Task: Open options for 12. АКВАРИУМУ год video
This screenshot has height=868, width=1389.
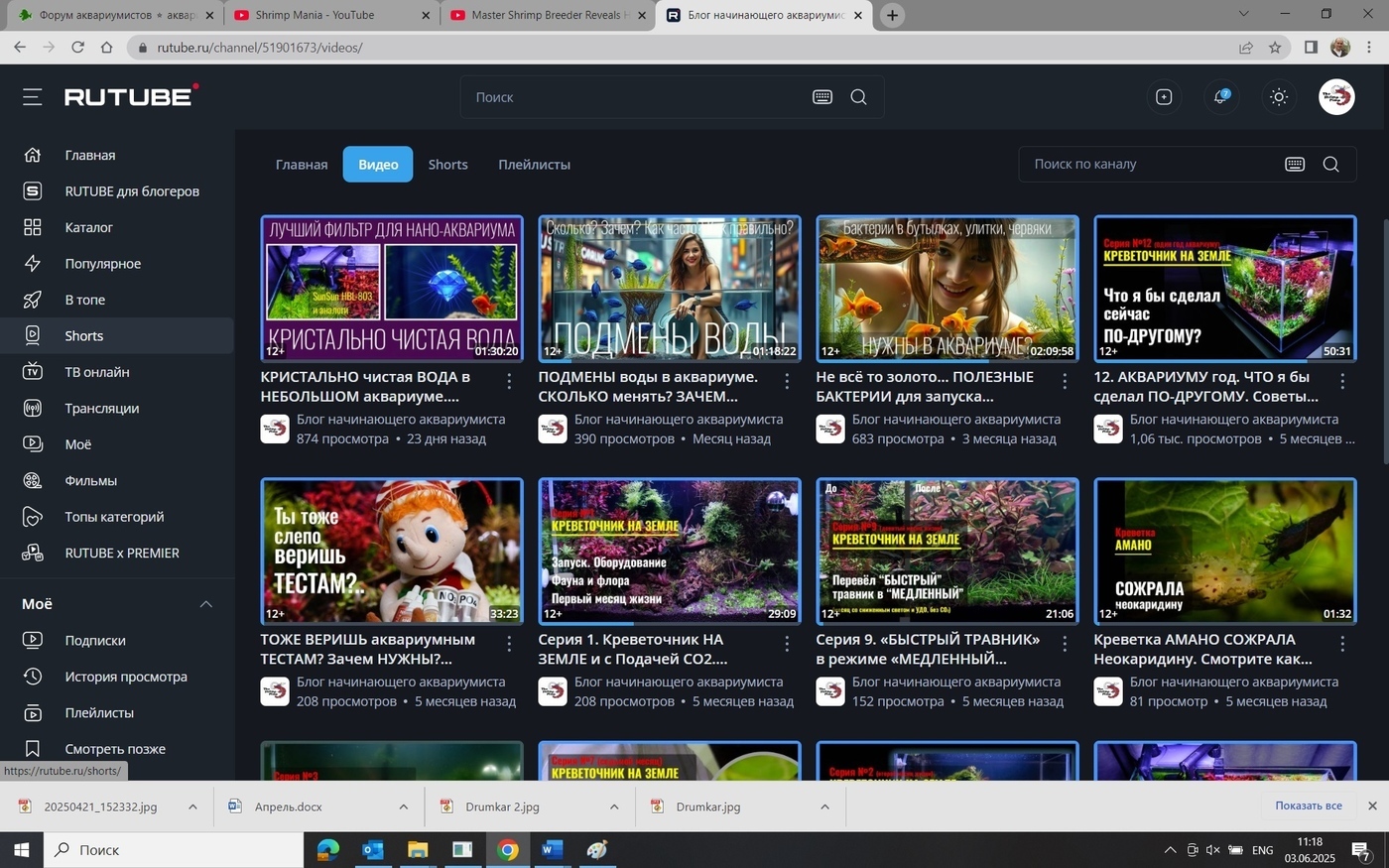Action: (1342, 381)
